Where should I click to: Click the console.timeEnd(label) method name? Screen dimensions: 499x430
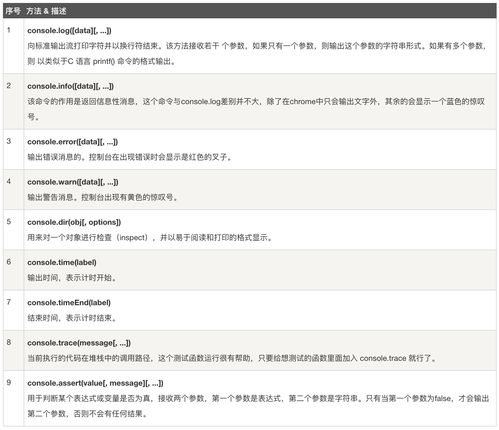point(69,303)
